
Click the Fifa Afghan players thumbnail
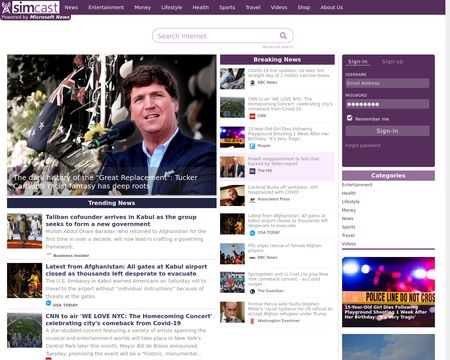click(232, 254)
